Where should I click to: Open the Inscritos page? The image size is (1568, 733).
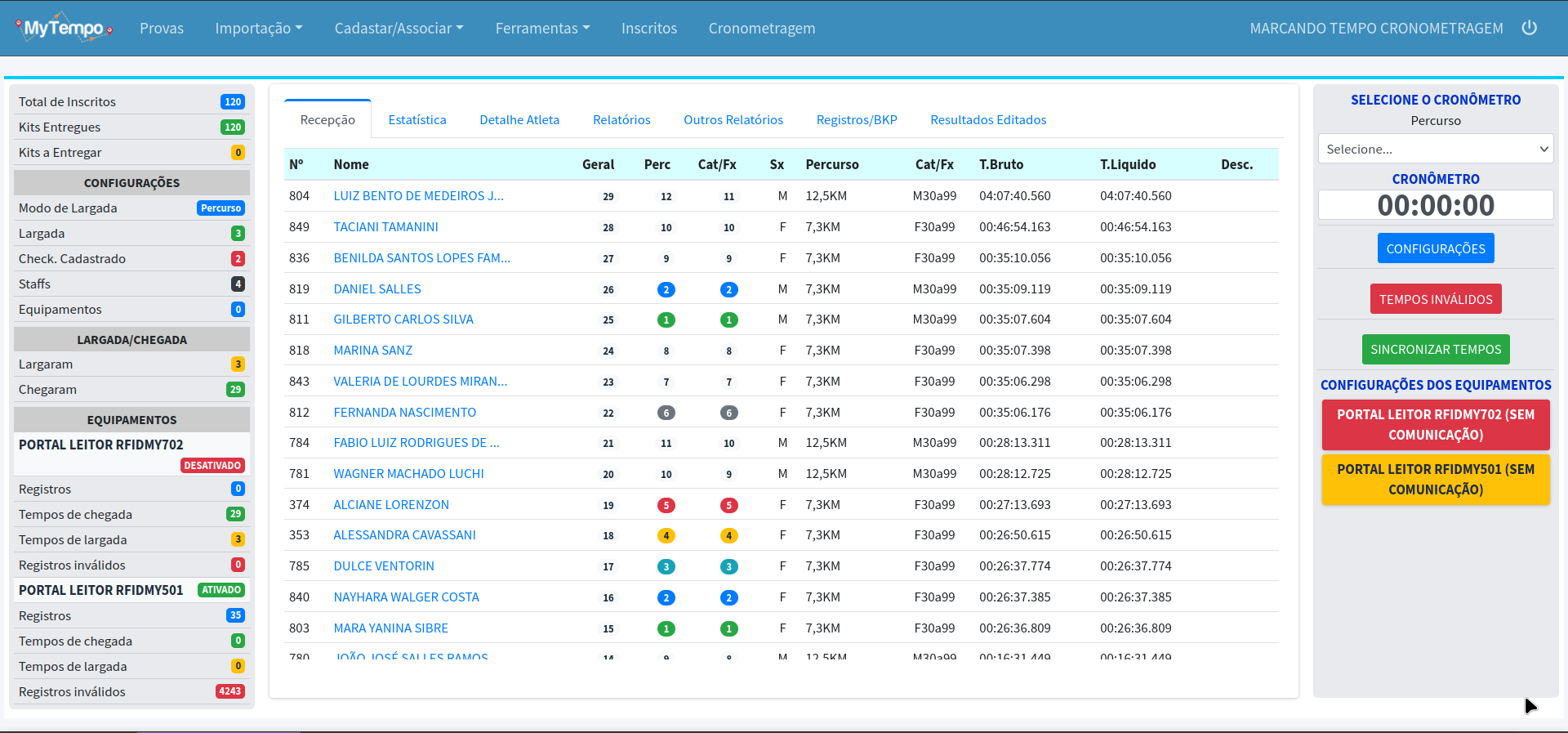(x=649, y=29)
